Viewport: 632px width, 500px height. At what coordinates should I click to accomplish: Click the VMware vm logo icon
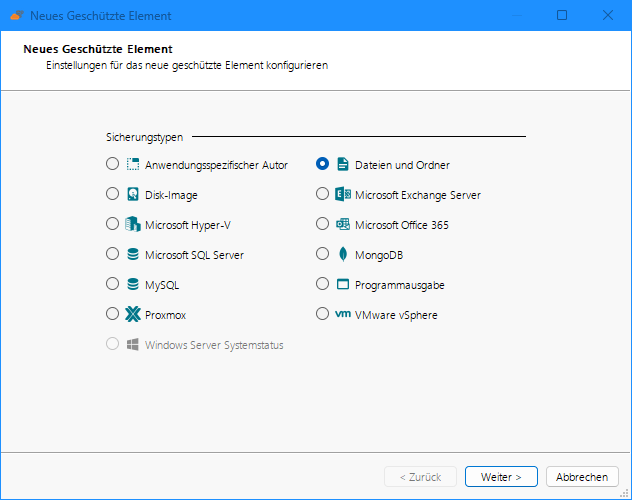[x=343, y=314]
